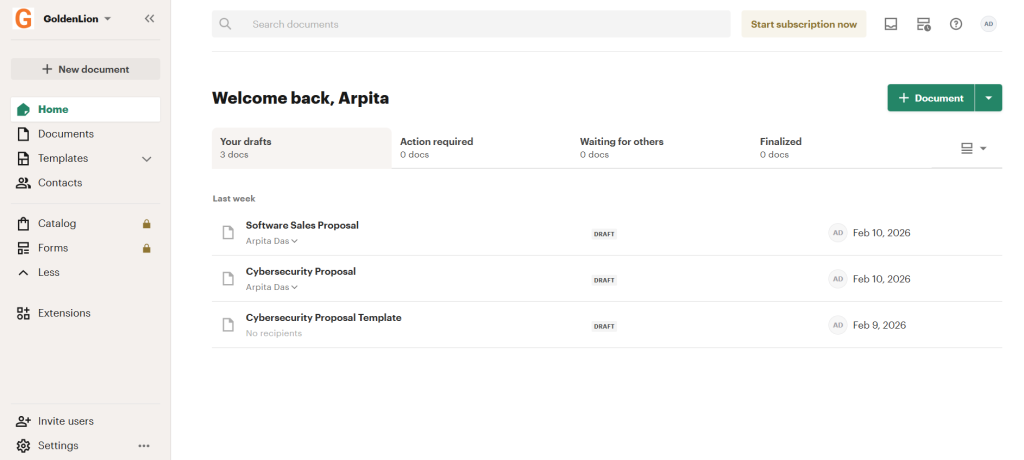
Task: Click the AD avatar in Software Sales Proposal row
Action: pos(838,233)
